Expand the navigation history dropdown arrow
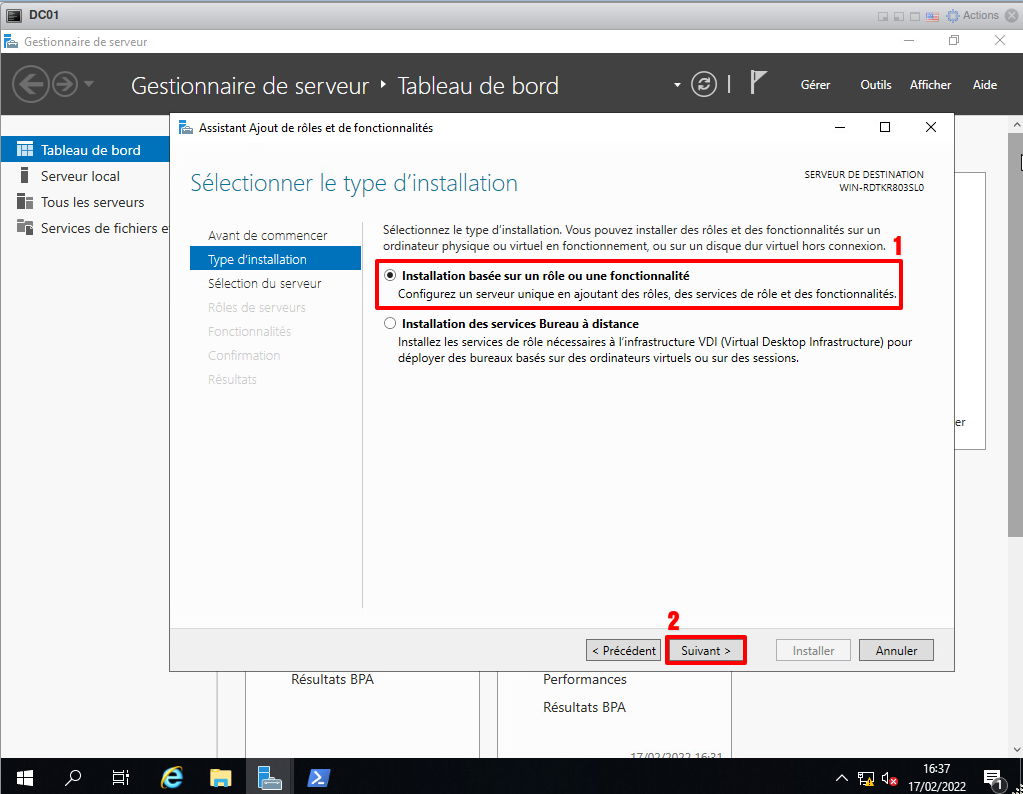Image resolution: width=1023 pixels, height=794 pixels. click(x=89, y=84)
